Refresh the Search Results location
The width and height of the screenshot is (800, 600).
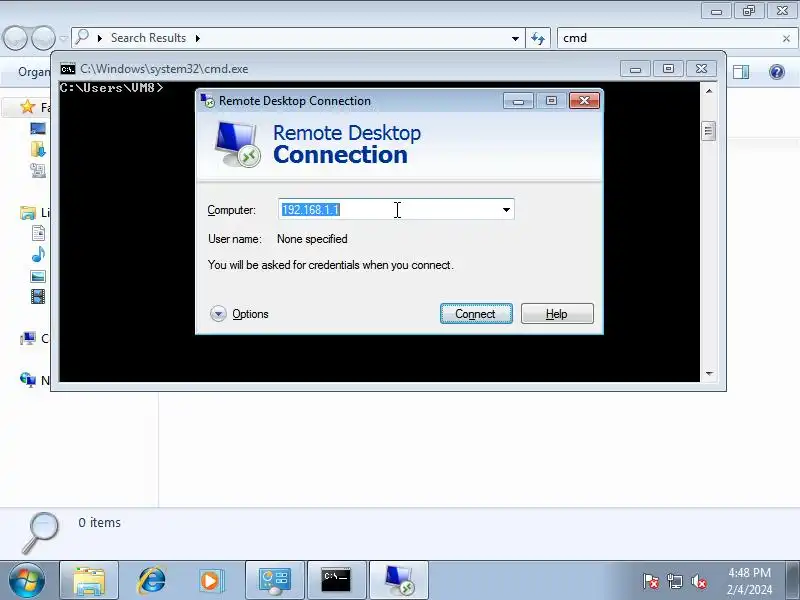pyautogui.click(x=538, y=38)
